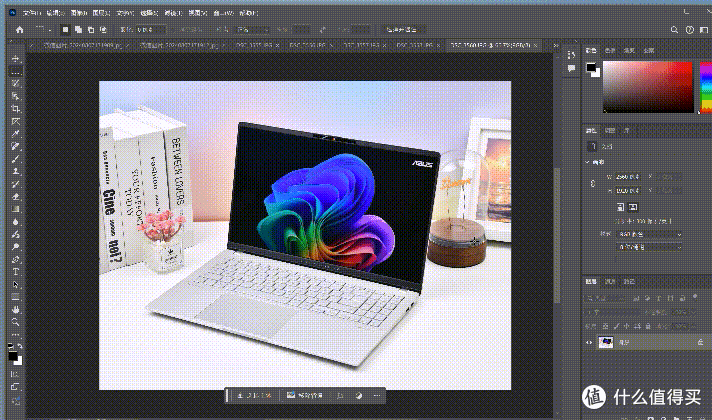Click Remove Background in contextual task bar

point(305,395)
